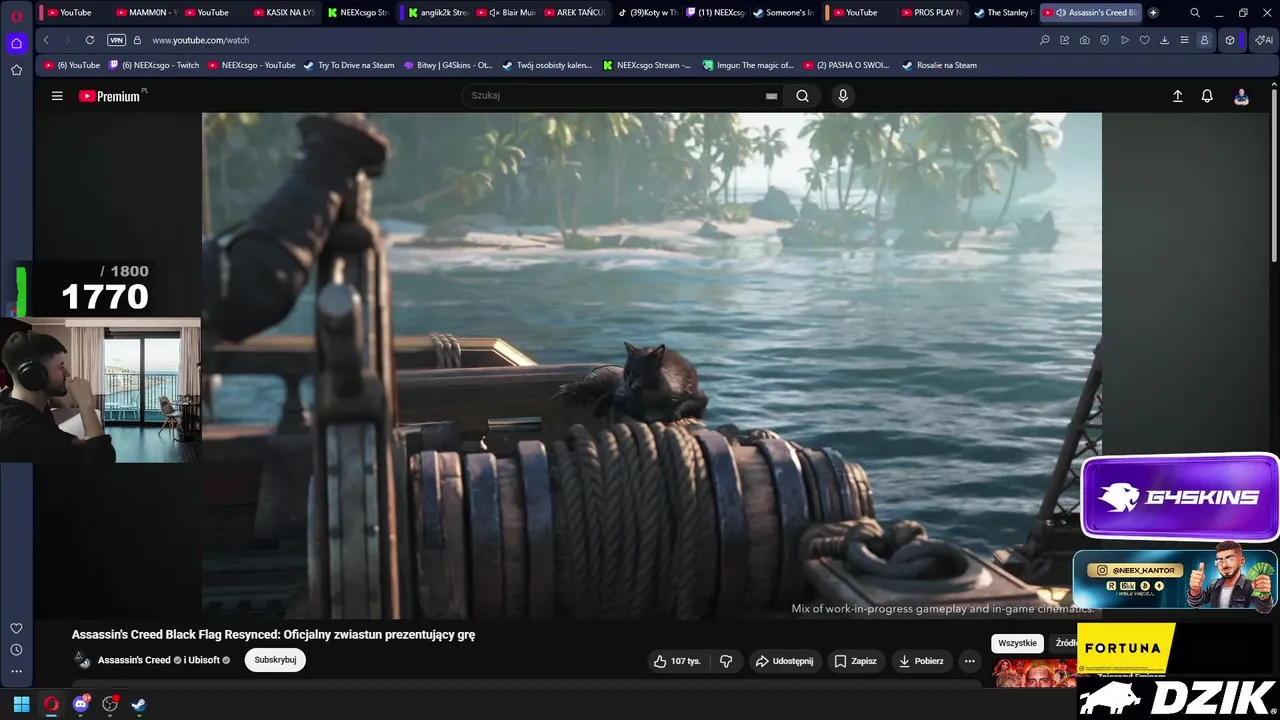This screenshot has height=720, width=1280.
Task: Open the sidebar bookmarks star
Action: [16, 70]
